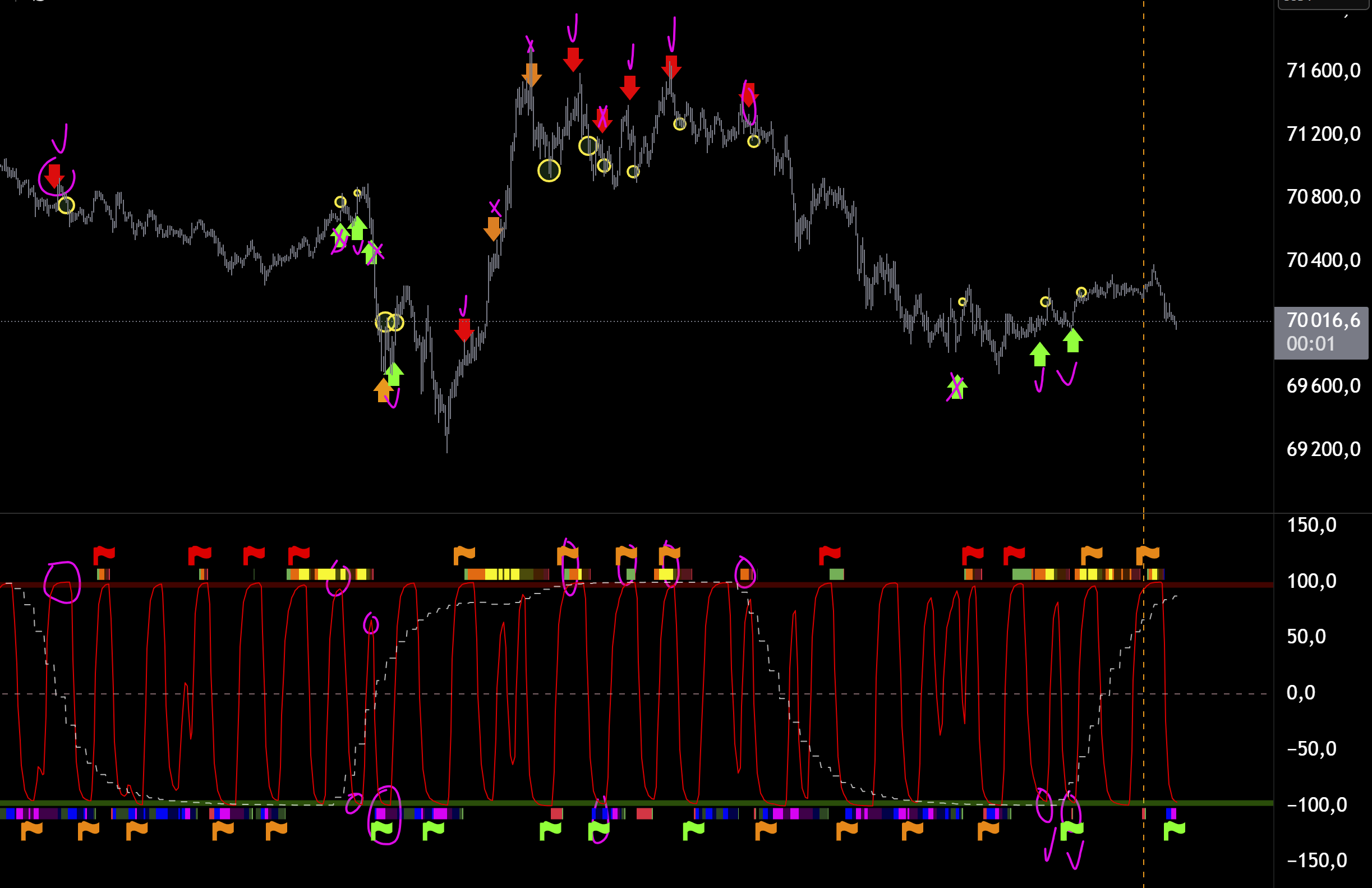The height and width of the screenshot is (888, 1372).
Task: Click the red down arrow on the dotted price line
Action: (x=464, y=329)
